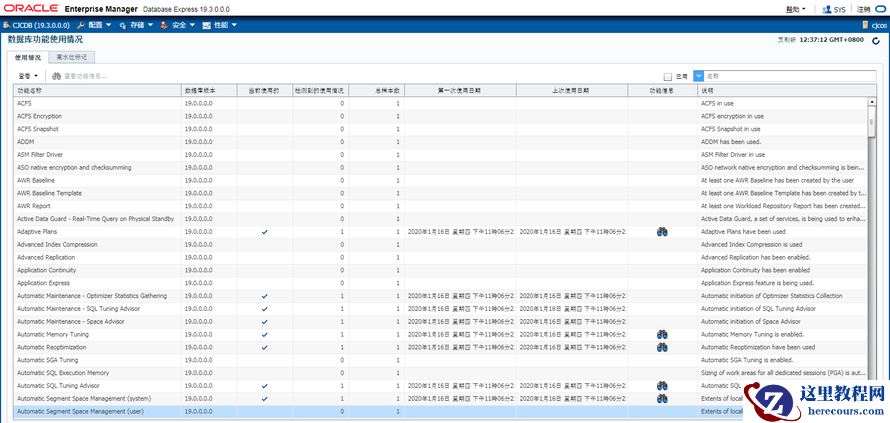Click the CJCDB database icon

pyautogui.click(x=7, y=24)
